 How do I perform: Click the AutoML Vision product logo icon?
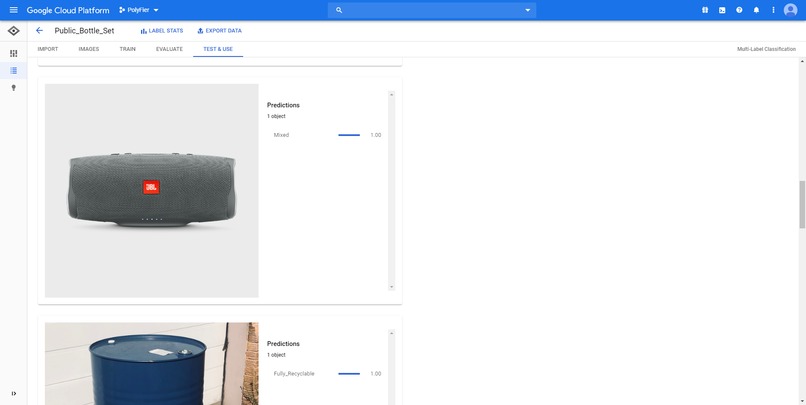point(14,31)
